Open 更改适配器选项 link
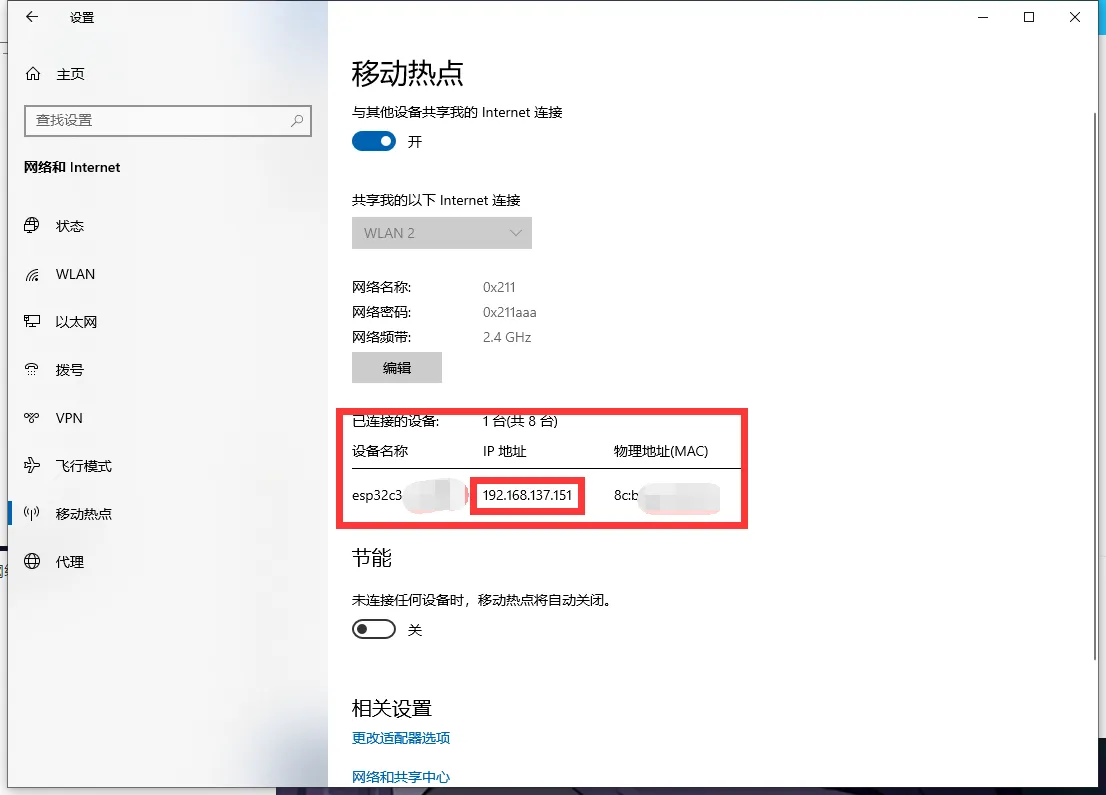The width and height of the screenshot is (1106, 795). 401,738
